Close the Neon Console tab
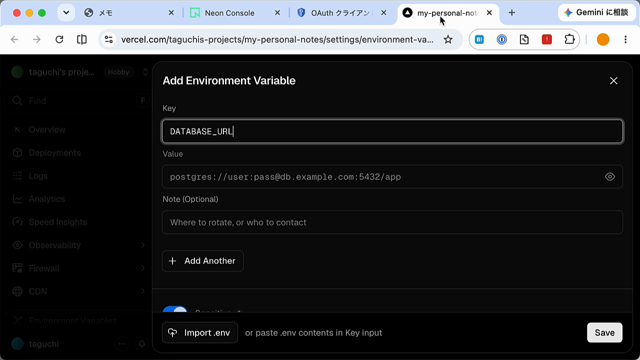640x360 pixels. [277, 13]
